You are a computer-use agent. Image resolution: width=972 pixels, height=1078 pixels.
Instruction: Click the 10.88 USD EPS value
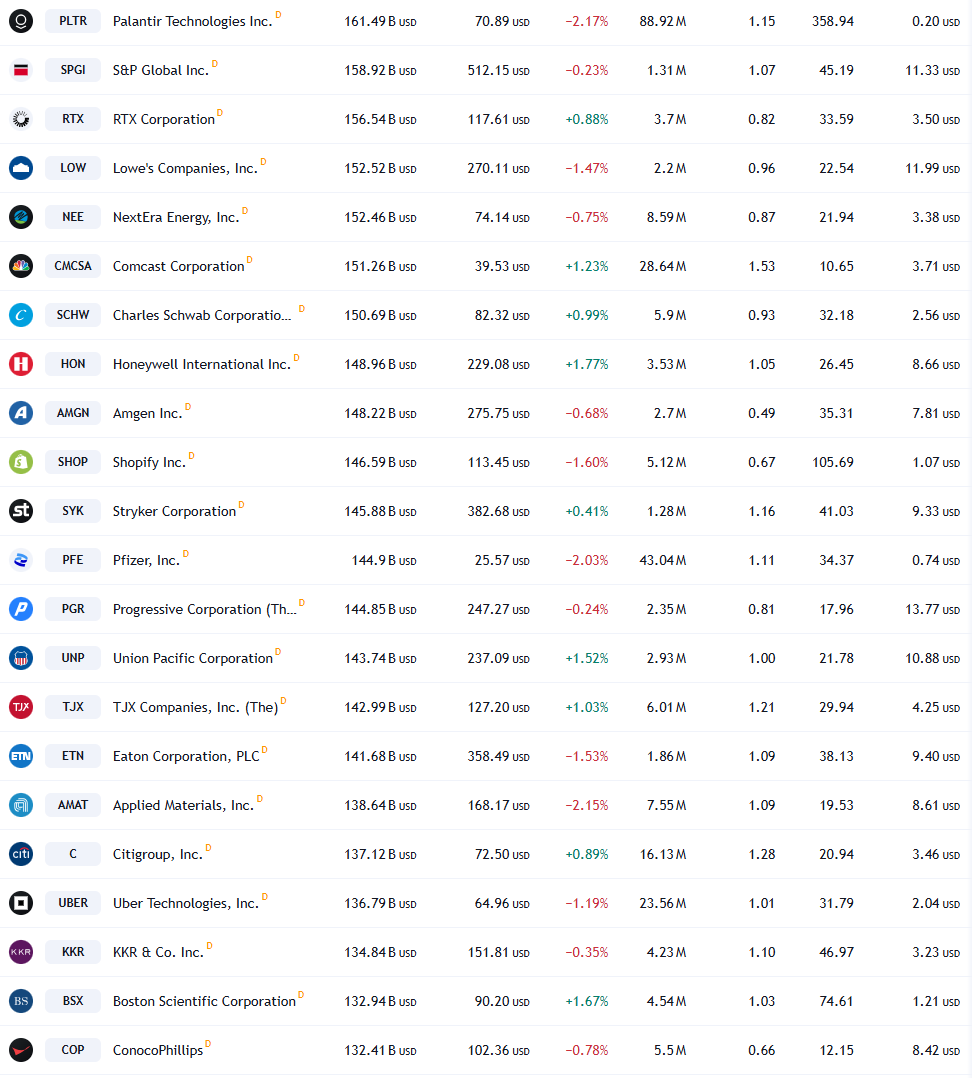tap(932, 658)
